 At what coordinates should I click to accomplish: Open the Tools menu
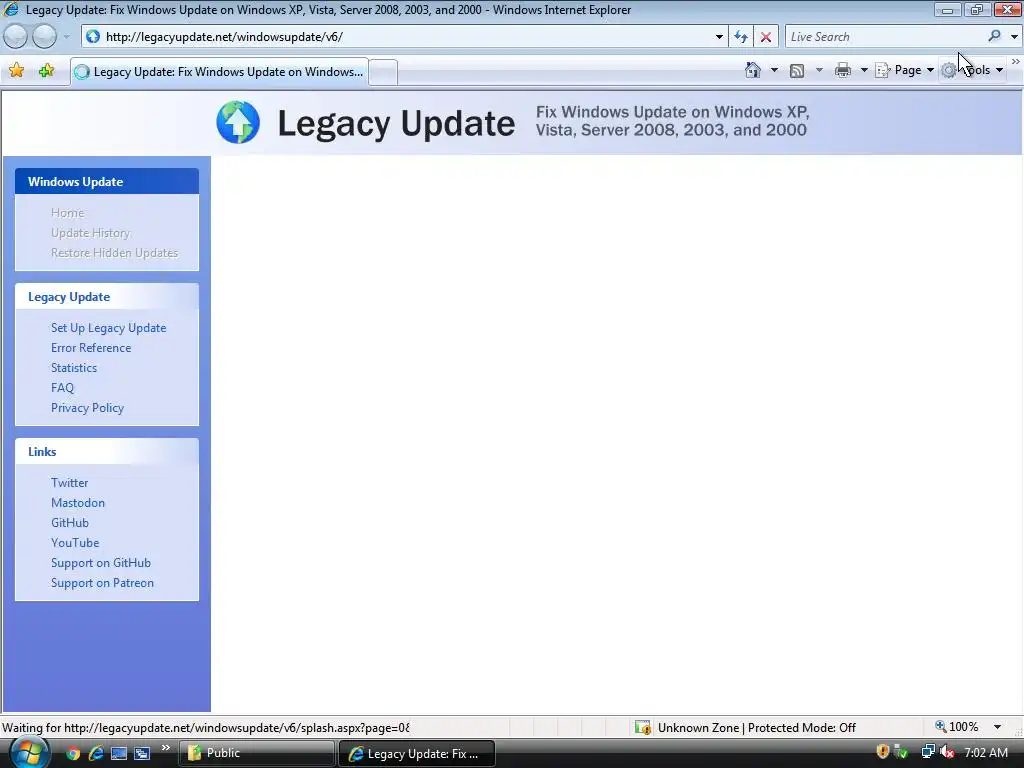point(972,70)
